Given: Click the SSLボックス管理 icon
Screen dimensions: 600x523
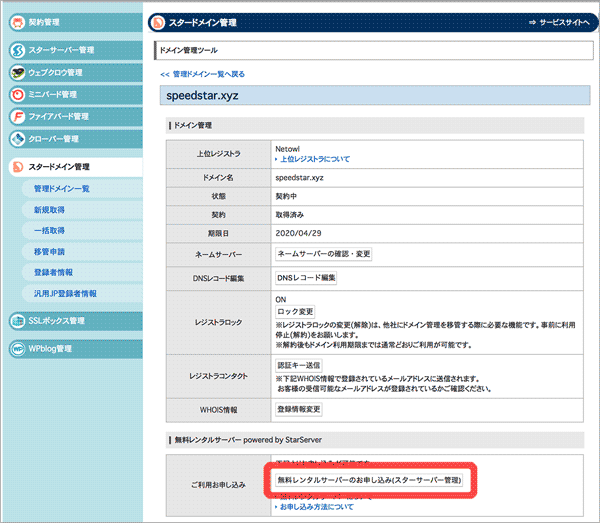Looking at the screenshot, I should (x=19, y=321).
